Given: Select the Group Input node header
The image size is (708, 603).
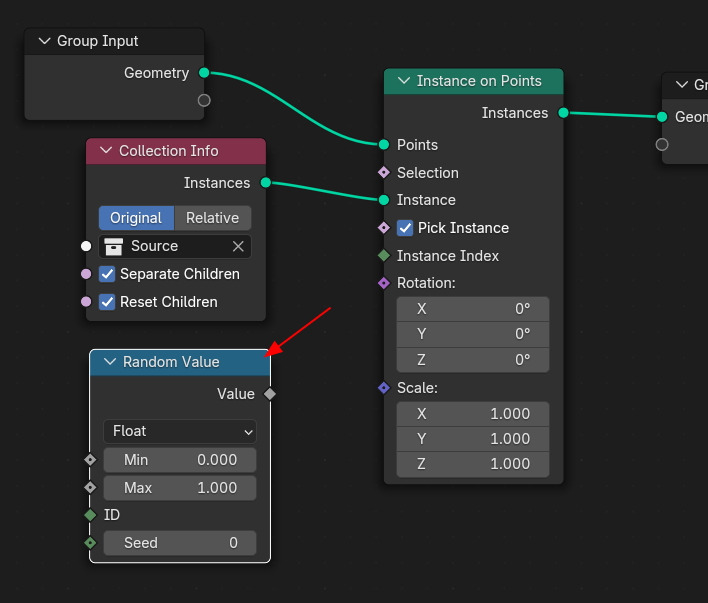Looking at the screenshot, I should (x=114, y=42).
